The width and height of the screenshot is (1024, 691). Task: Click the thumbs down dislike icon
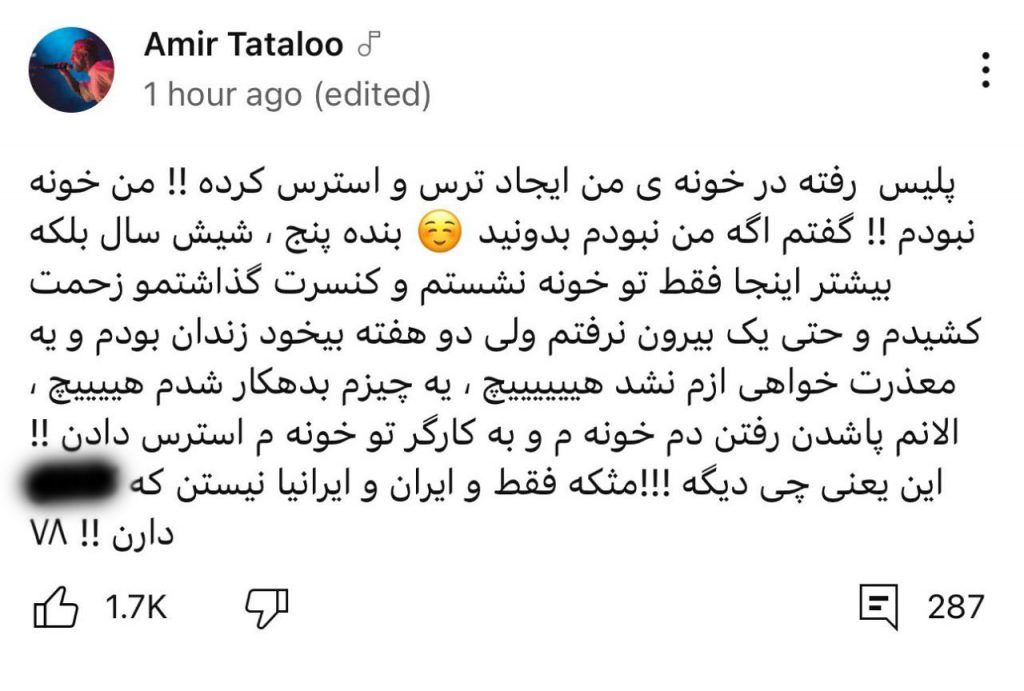(x=266, y=607)
